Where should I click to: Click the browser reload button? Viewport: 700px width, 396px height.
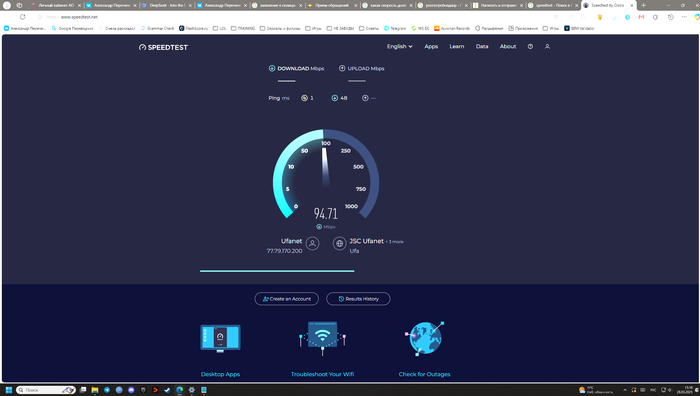[x=22, y=17]
